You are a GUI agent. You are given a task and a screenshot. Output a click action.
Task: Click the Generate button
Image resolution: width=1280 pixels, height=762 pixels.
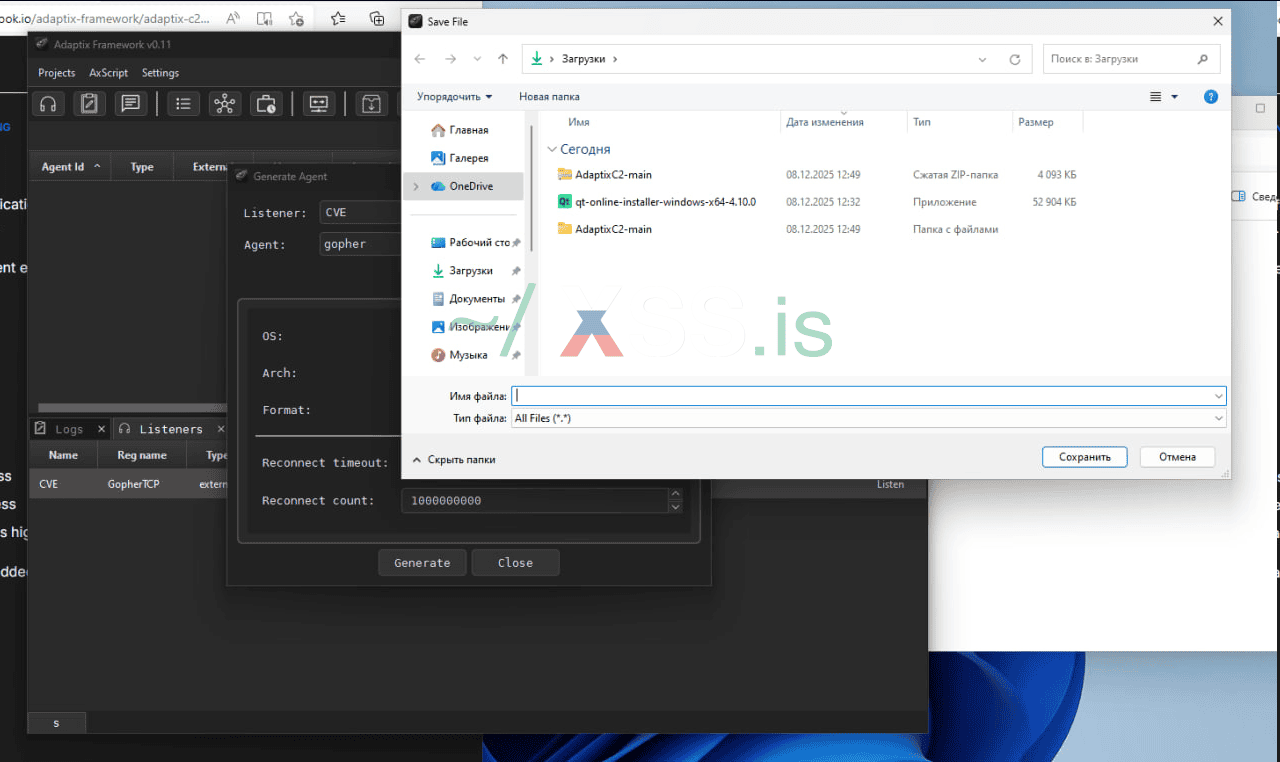(422, 563)
